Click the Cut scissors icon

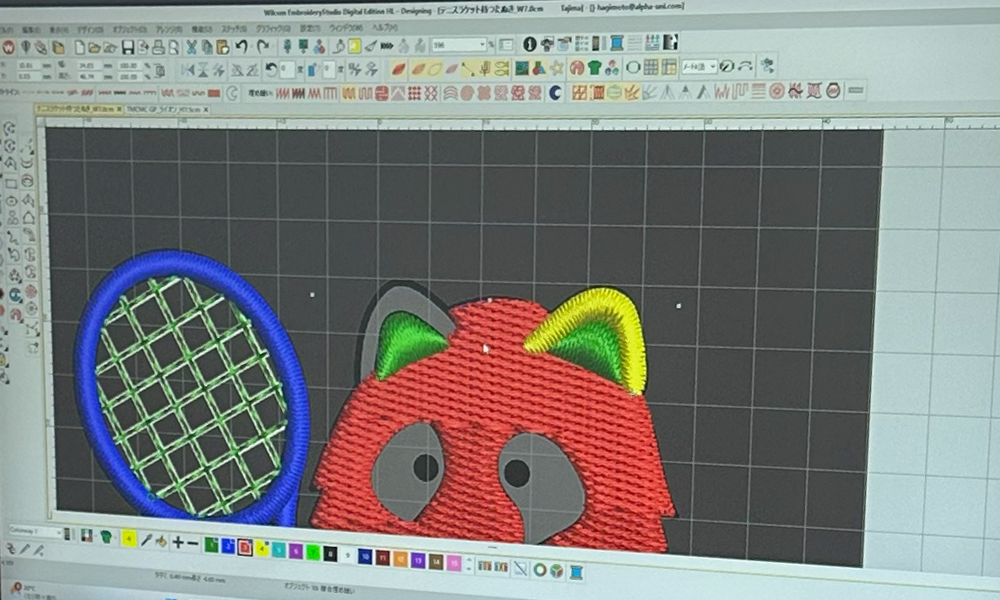click(191, 47)
